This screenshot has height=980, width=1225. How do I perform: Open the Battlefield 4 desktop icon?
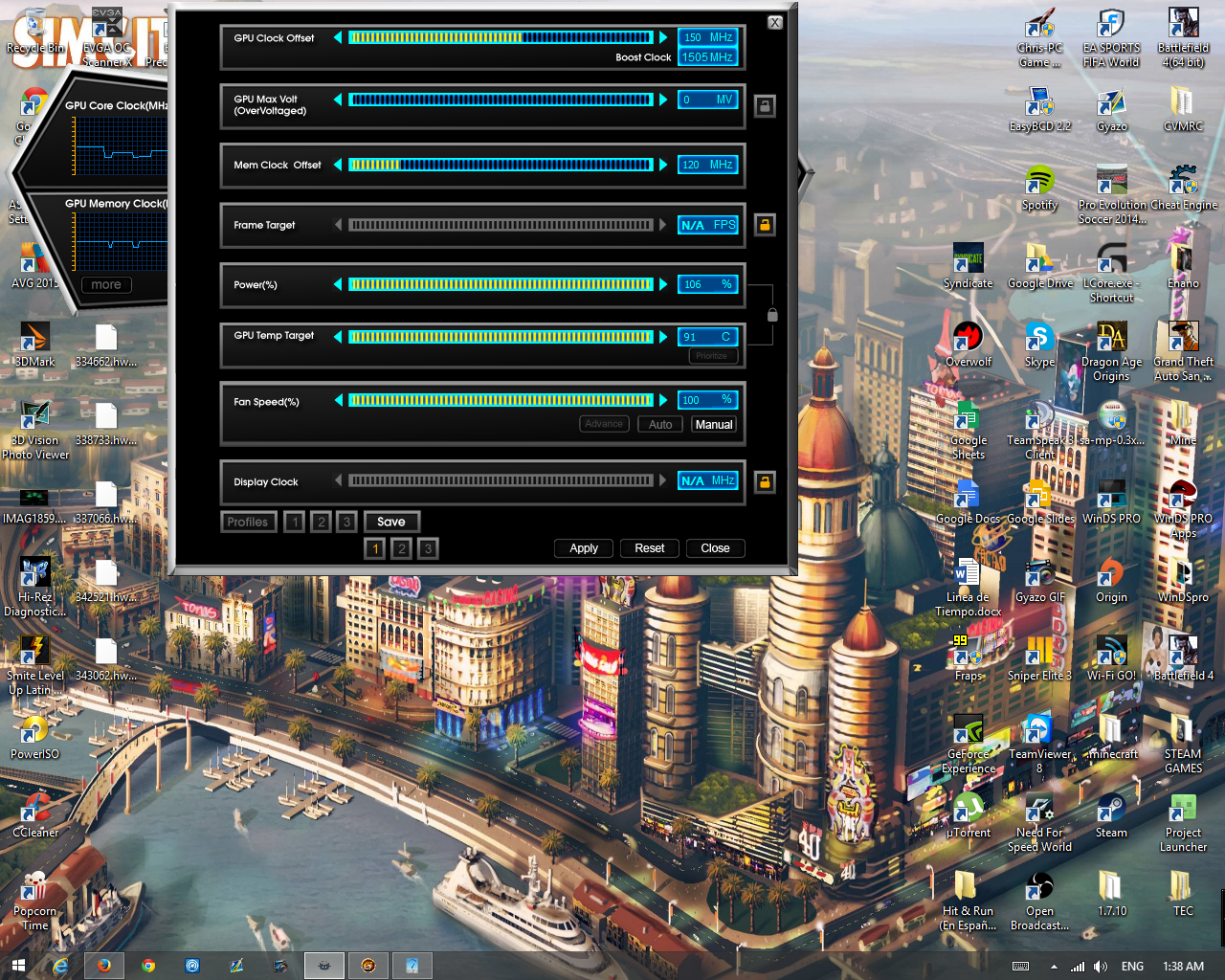point(1183,657)
